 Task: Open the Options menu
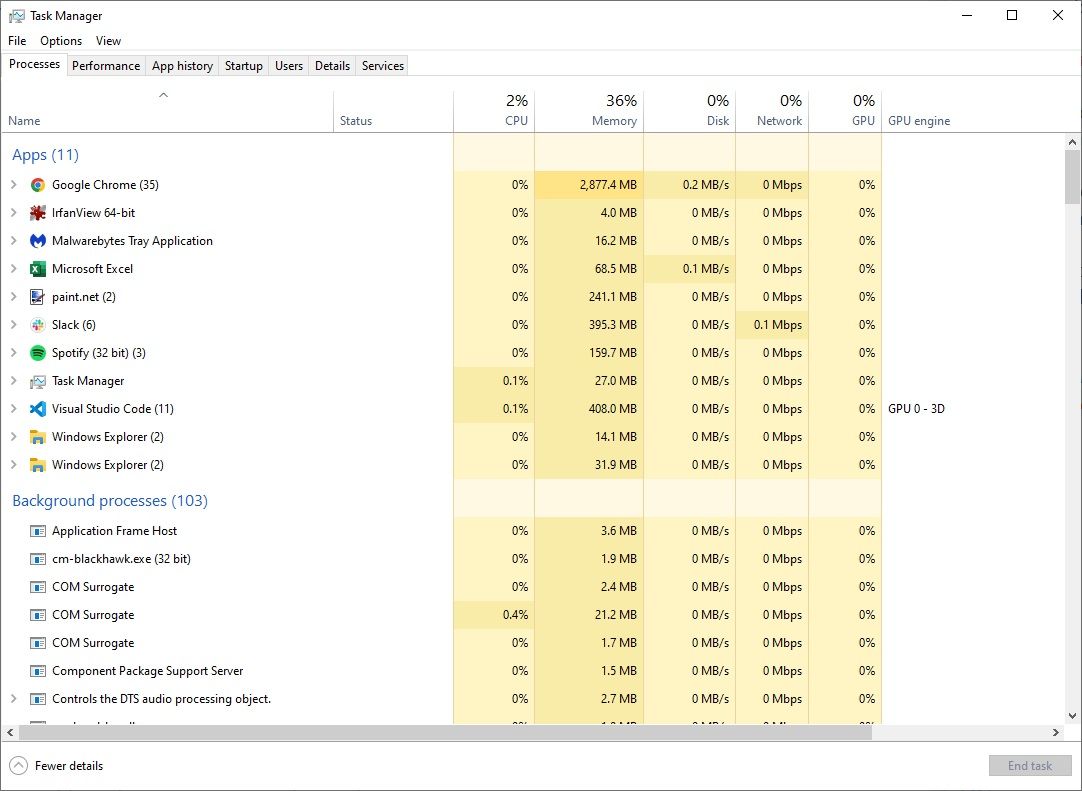[60, 41]
